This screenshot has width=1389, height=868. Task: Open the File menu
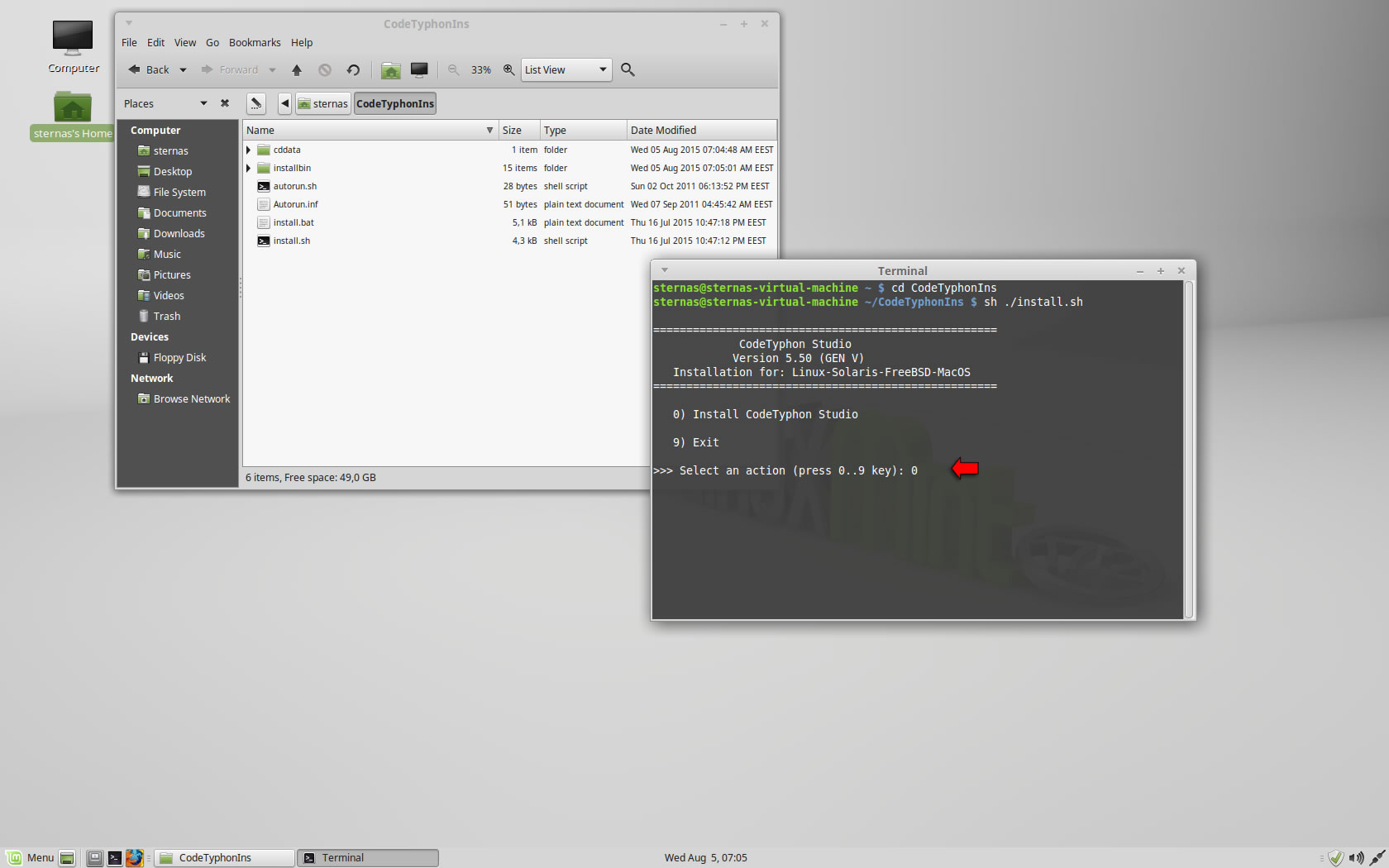pyautogui.click(x=129, y=42)
